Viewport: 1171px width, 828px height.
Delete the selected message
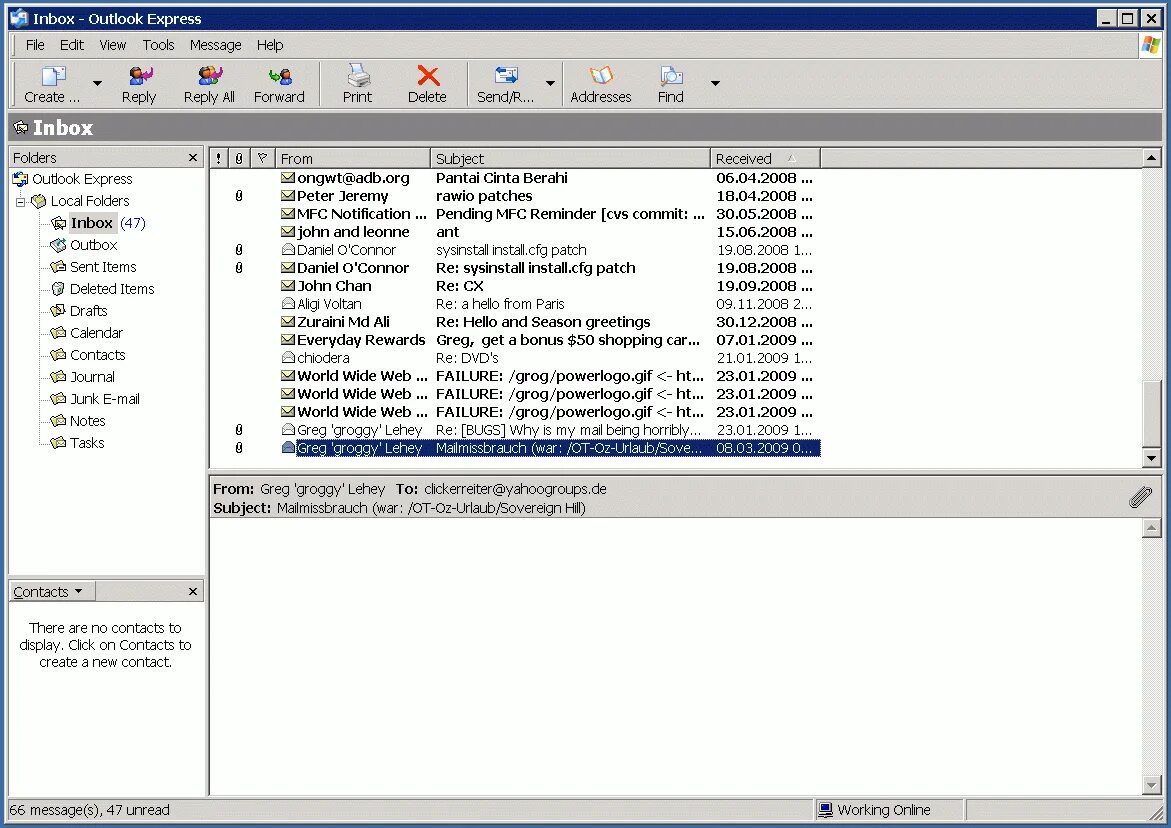click(x=427, y=84)
